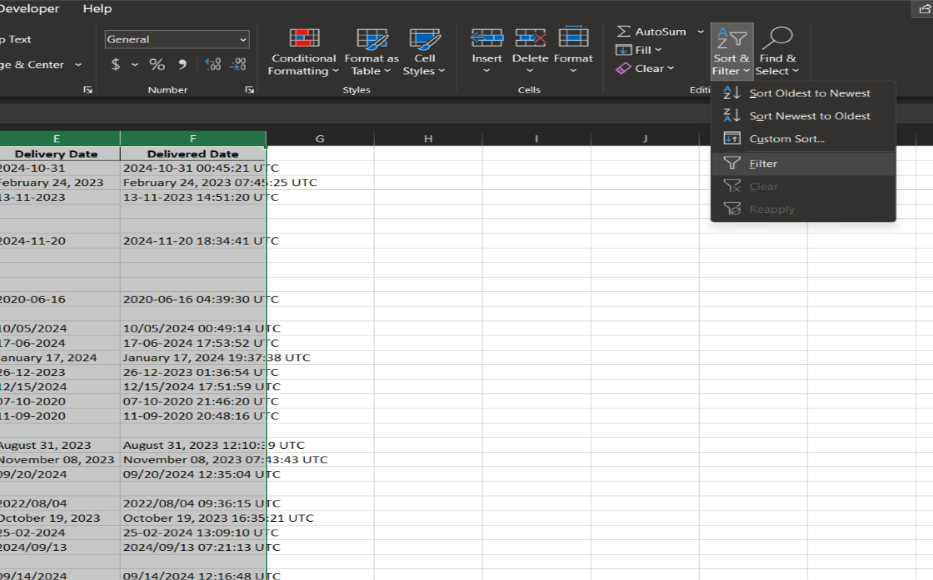The image size is (933, 580).
Task: Click the Delivery Date header cell
Action: (x=60, y=153)
